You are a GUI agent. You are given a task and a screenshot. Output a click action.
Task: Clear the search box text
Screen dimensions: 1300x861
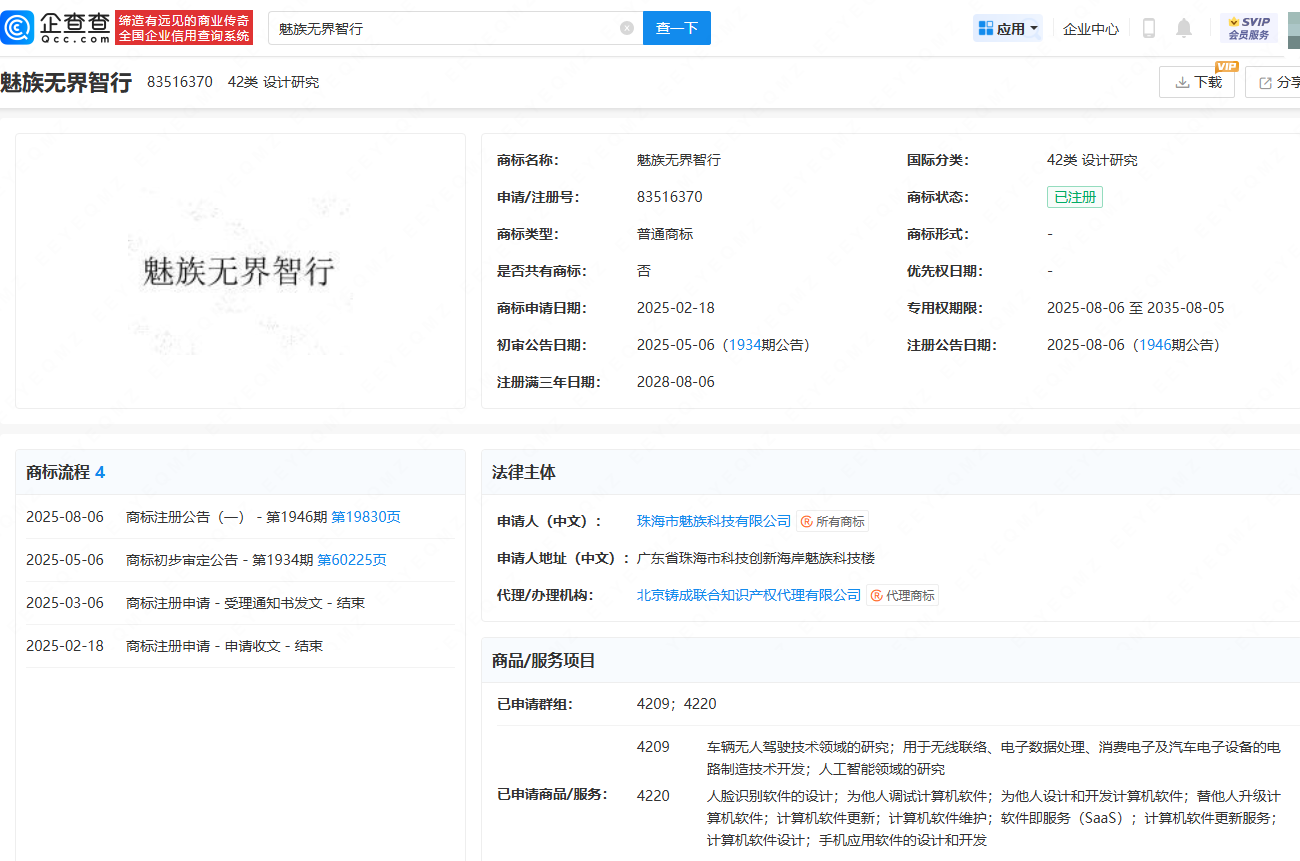[x=627, y=28]
